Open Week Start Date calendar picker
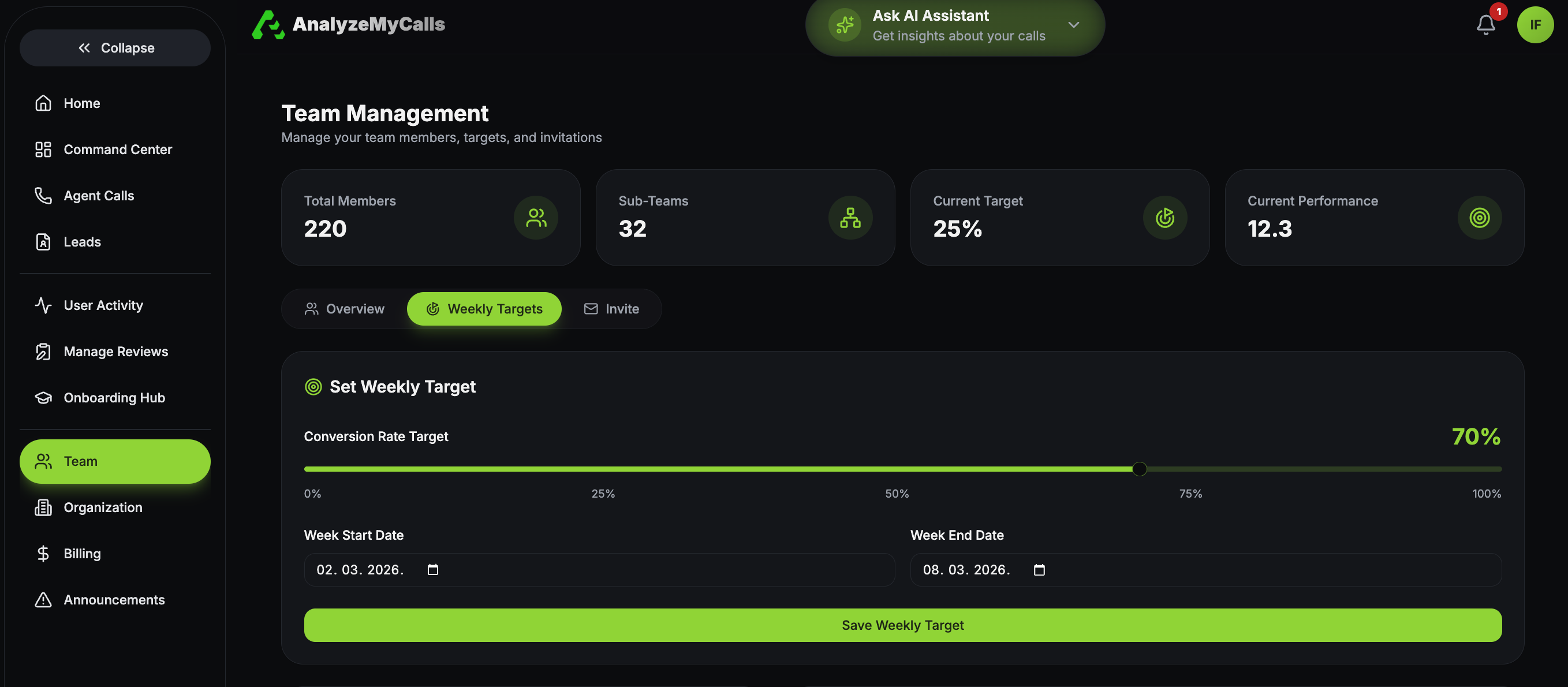The width and height of the screenshot is (1568, 687). pyautogui.click(x=433, y=570)
